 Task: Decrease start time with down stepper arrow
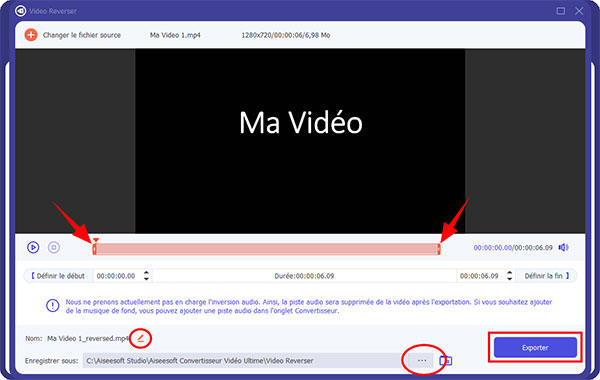(x=147, y=279)
